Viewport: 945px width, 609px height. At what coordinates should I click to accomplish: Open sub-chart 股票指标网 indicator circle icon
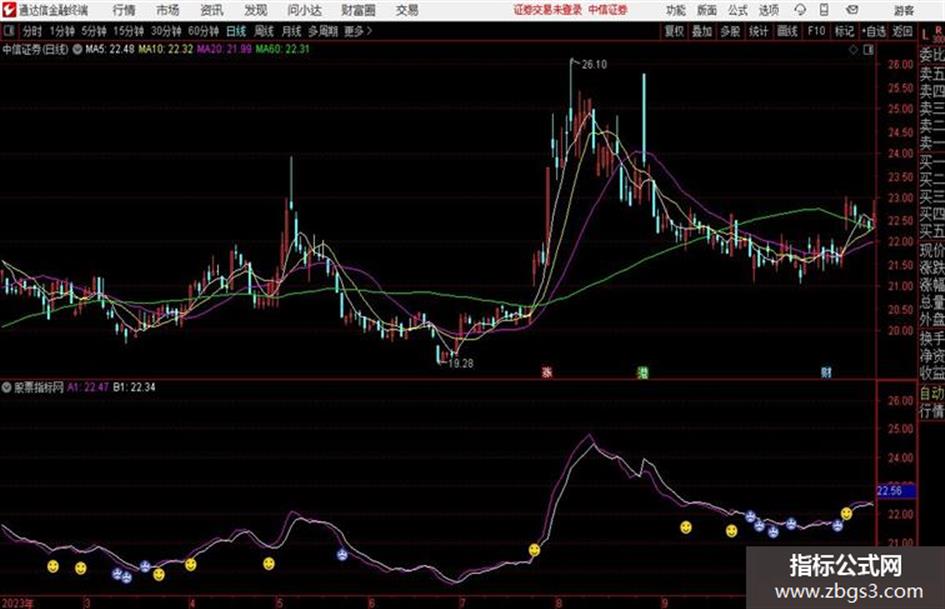[7, 388]
